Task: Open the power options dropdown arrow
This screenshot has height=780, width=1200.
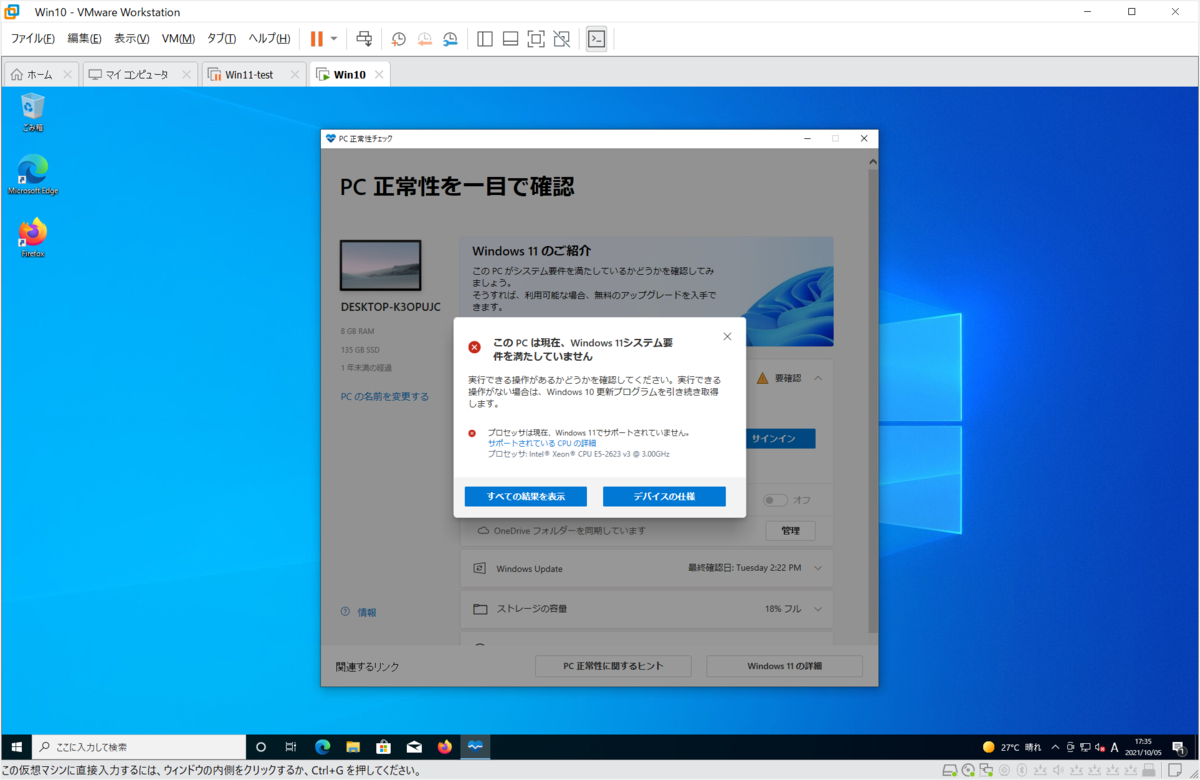Action: pos(334,39)
